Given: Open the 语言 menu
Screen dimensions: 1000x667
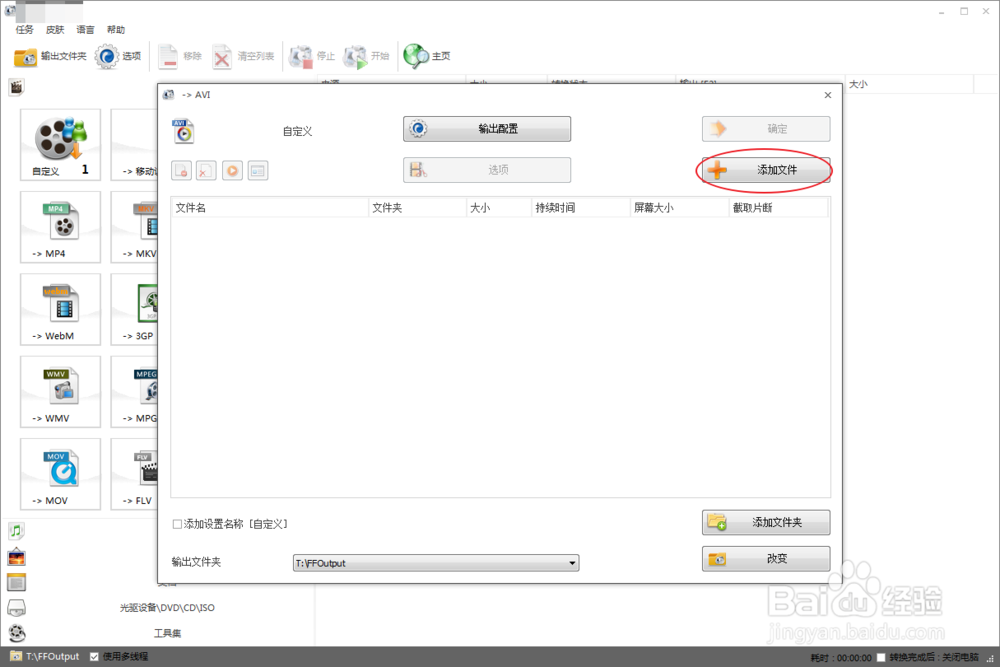Looking at the screenshot, I should 85,29.
